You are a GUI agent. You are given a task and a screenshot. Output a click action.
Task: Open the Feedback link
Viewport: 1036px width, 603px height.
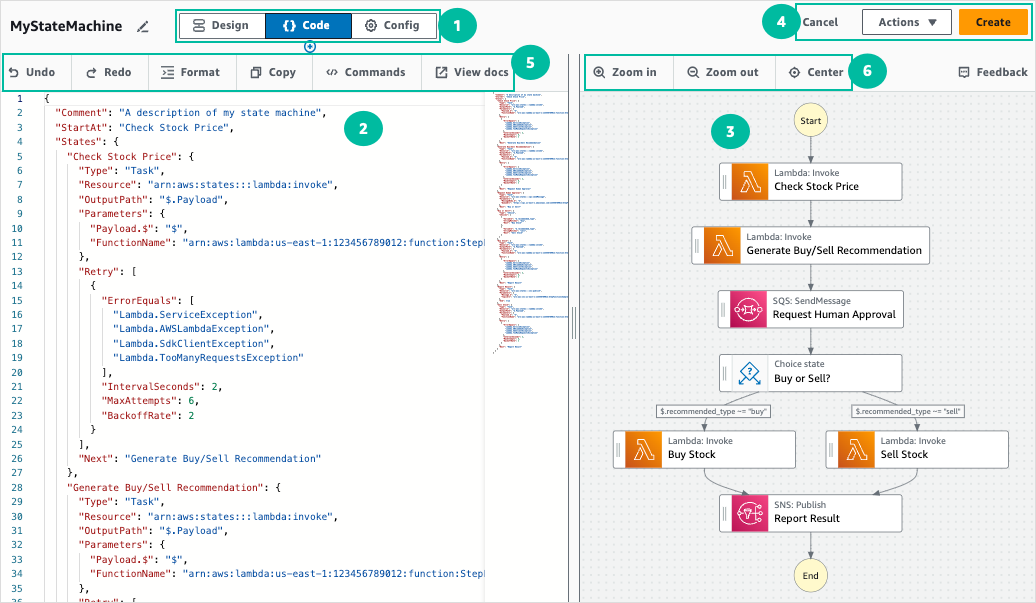point(992,71)
